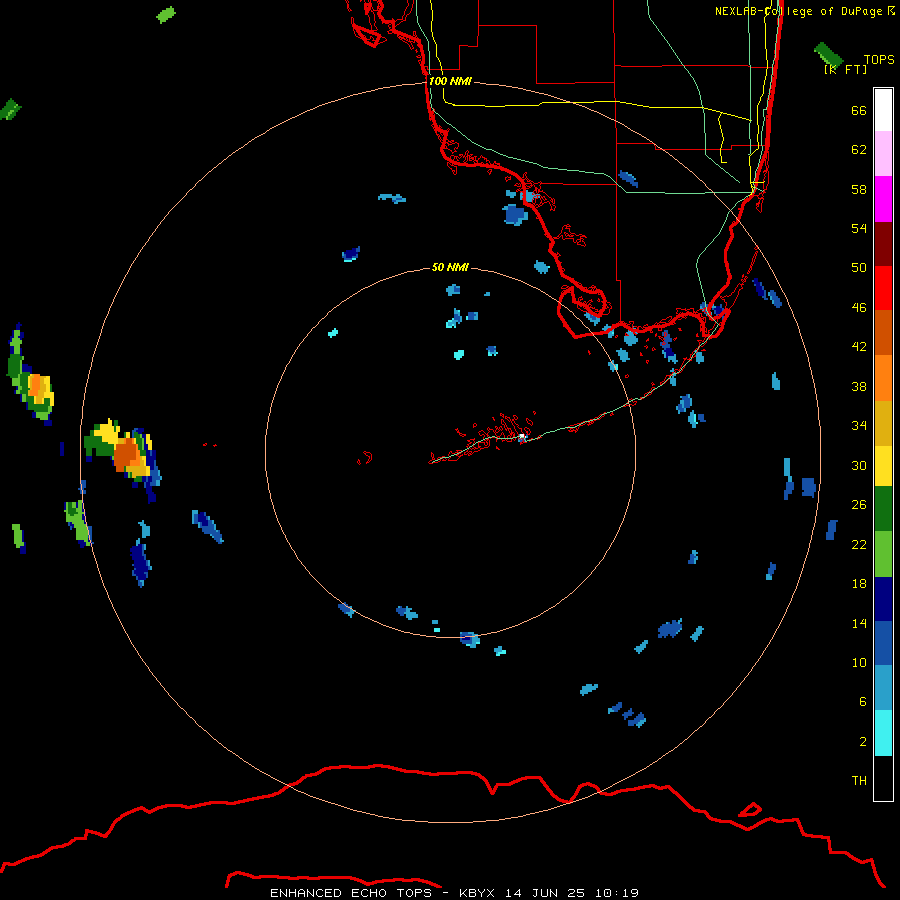Select the cyan legend band
Screen dimensions: 900x900
click(883, 733)
